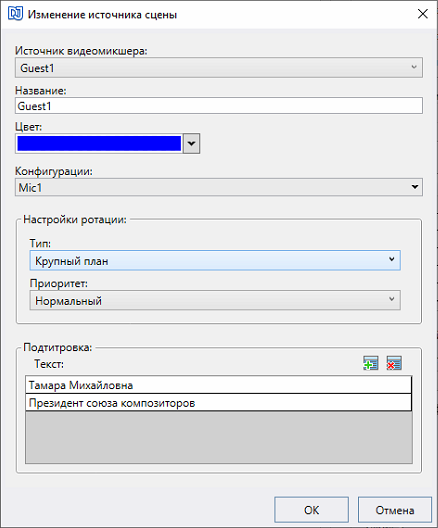Open the Тип dropdown showing Крупный план

coord(215,260)
